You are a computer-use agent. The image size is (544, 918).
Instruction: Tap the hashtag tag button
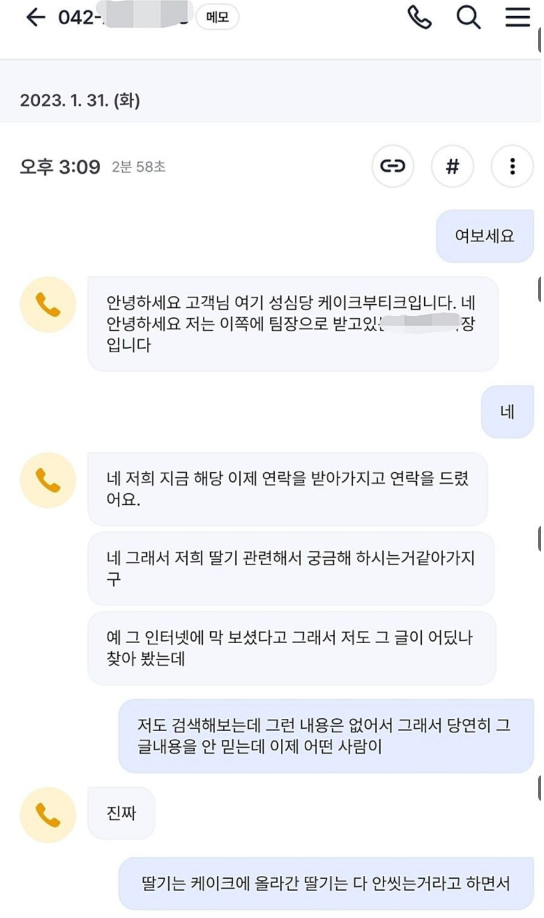452,166
